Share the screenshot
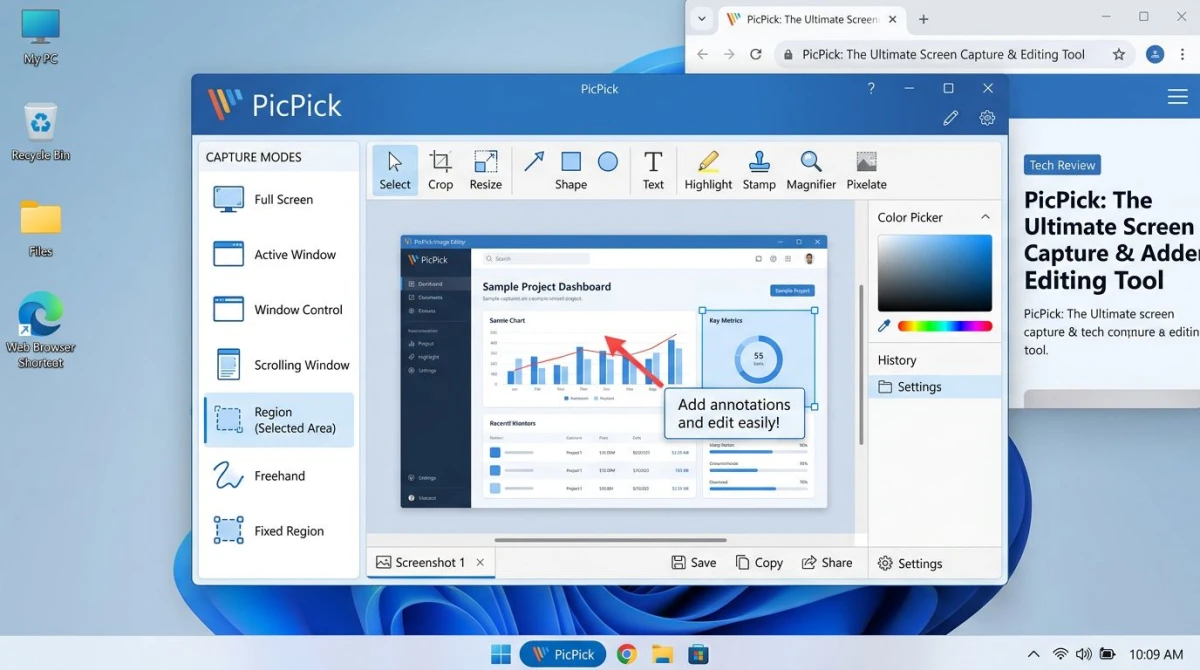The width and height of the screenshot is (1200, 670). click(x=827, y=563)
